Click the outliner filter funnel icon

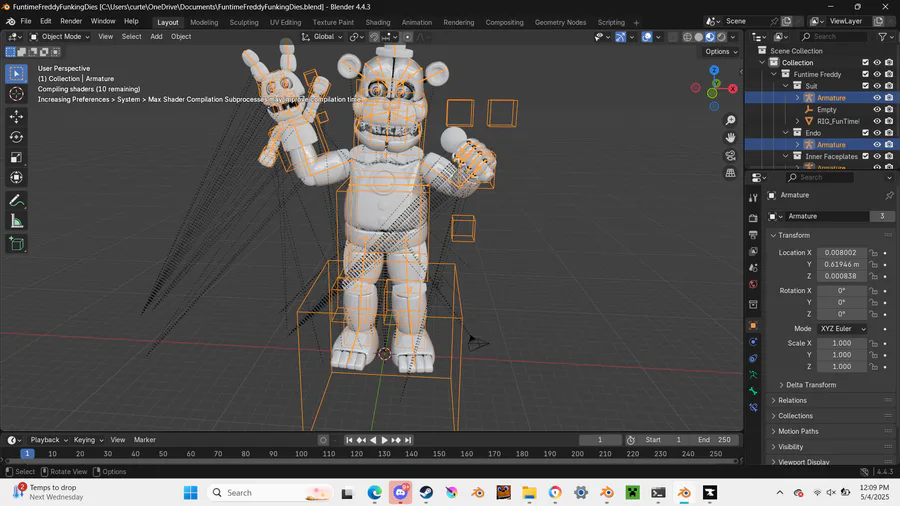click(x=882, y=37)
